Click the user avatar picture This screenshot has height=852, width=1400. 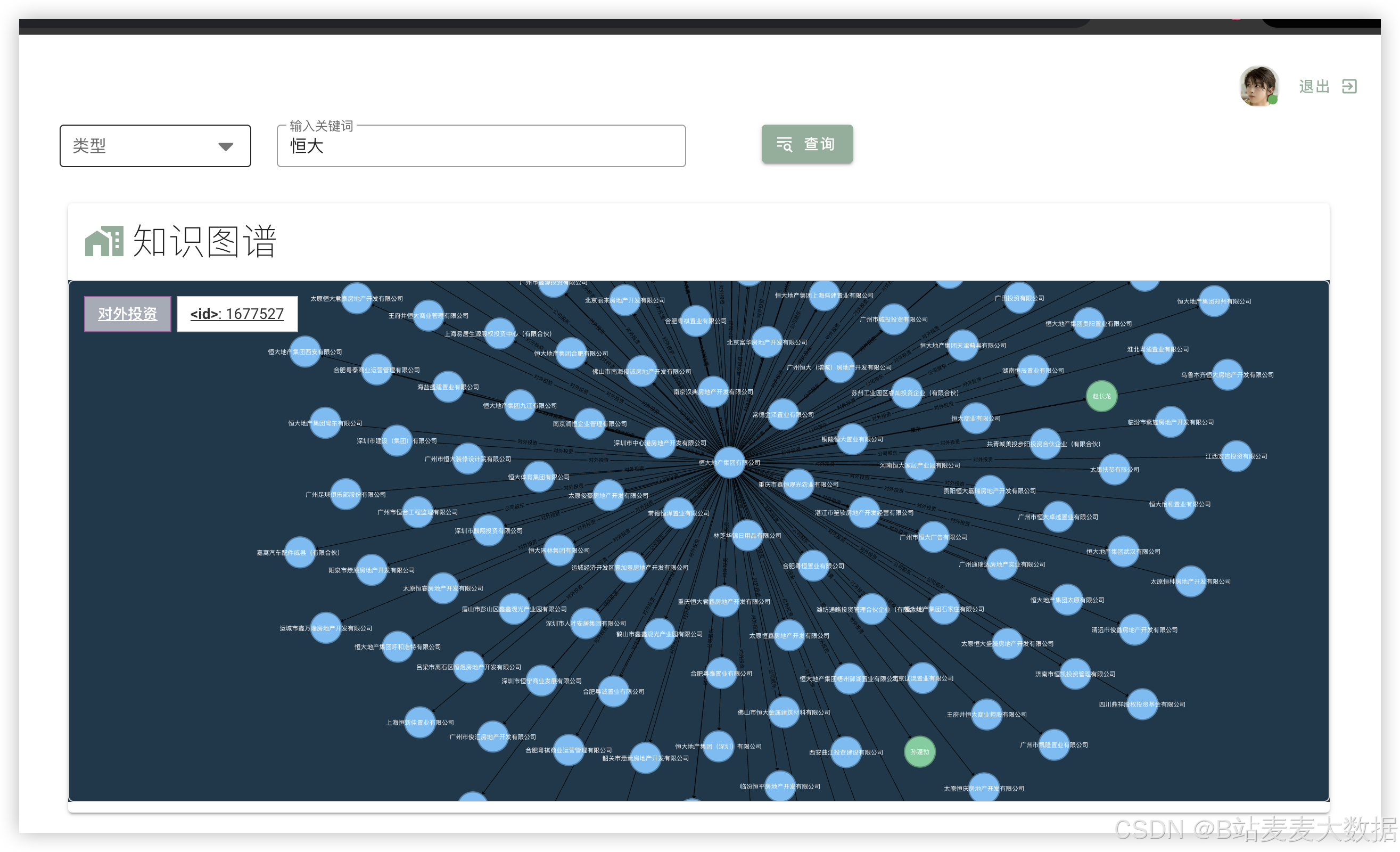point(1258,86)
